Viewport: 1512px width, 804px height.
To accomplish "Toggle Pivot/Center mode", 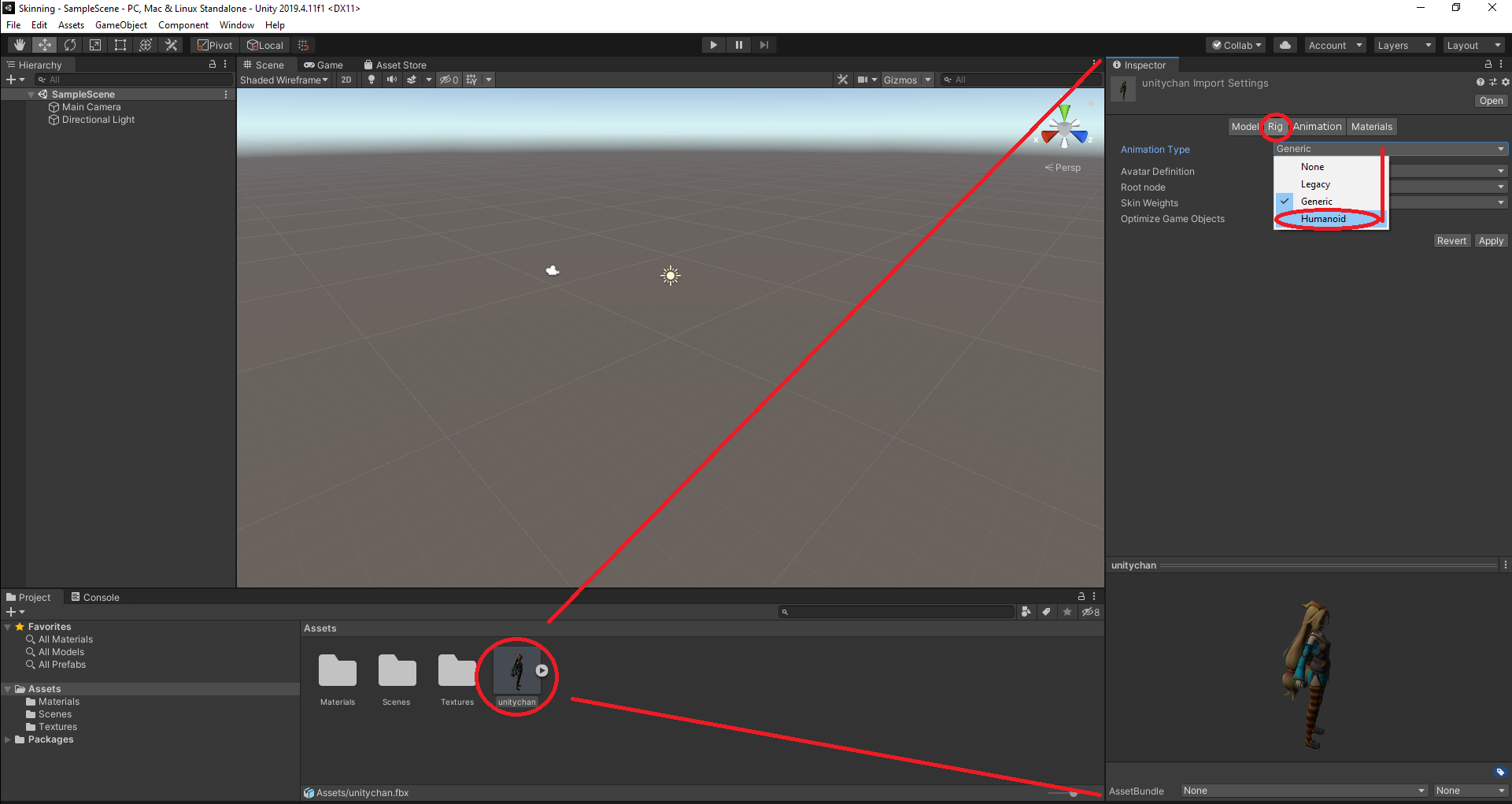I will [x=214, y=45].
